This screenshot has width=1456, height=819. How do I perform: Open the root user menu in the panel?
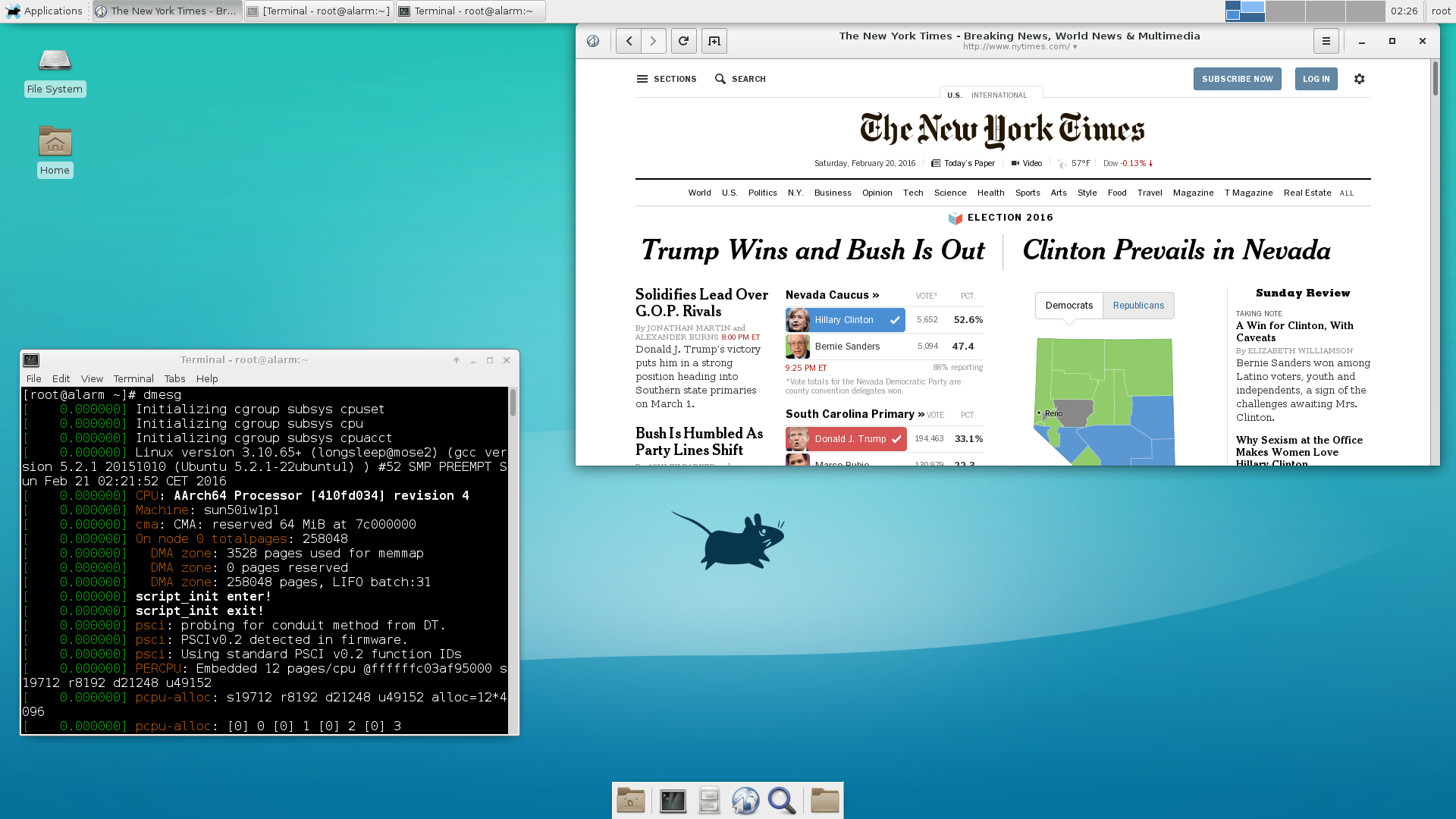[1441, 11]
